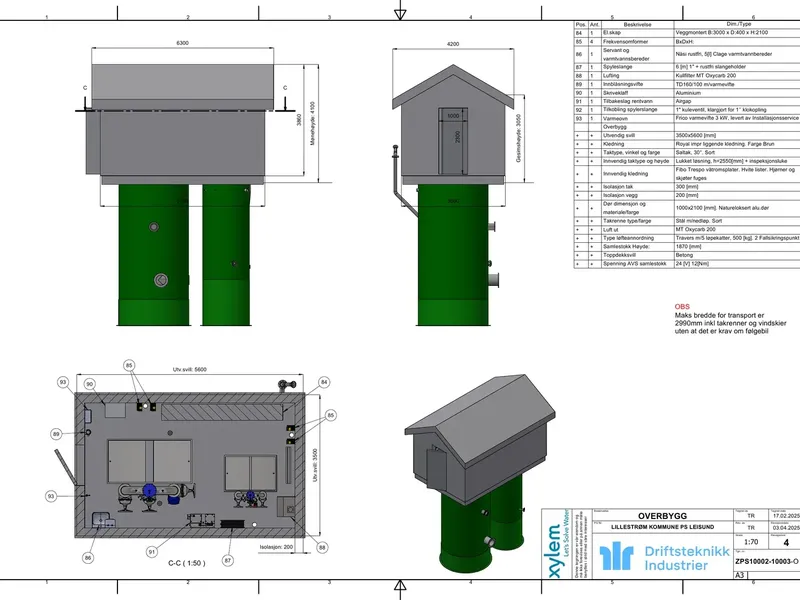Click the centre arrow marker on bottom border

[401, 586]
